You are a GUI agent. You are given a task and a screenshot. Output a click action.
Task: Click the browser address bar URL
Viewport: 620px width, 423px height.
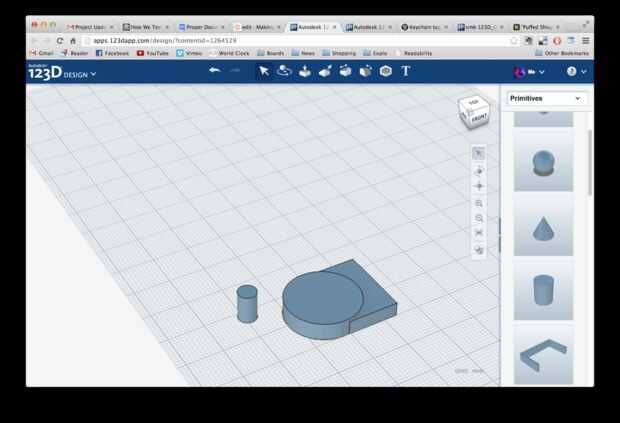point(165,40)
